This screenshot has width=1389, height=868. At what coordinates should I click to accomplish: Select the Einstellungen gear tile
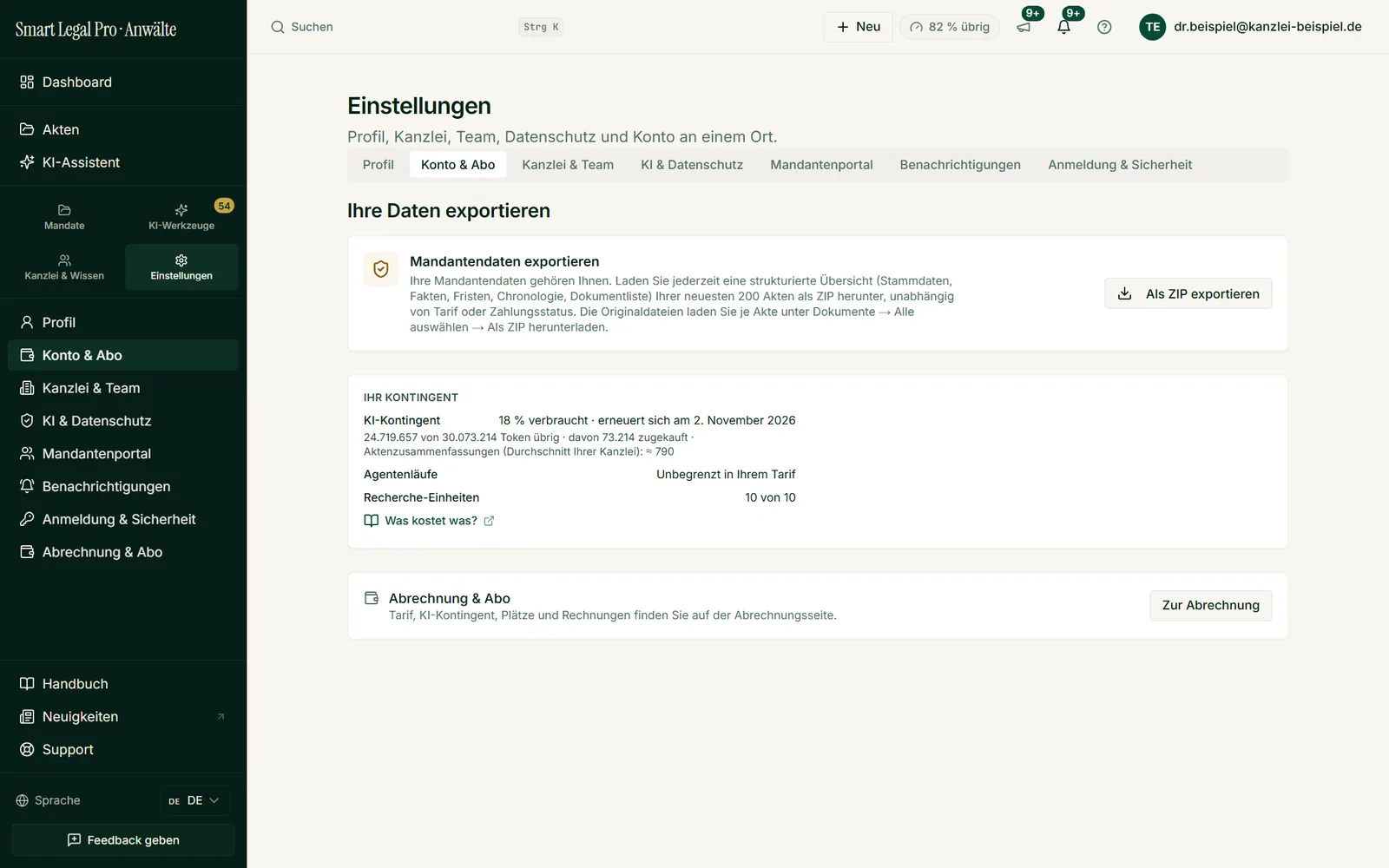pos(181,267)
